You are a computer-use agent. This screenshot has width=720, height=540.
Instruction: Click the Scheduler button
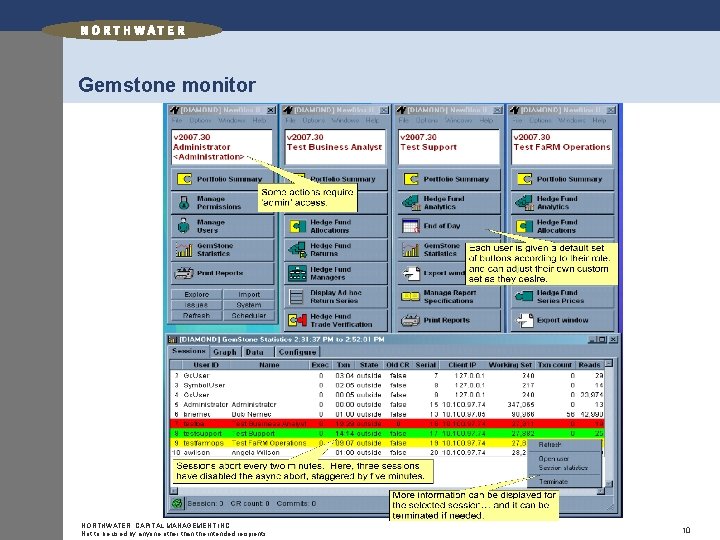249,315
